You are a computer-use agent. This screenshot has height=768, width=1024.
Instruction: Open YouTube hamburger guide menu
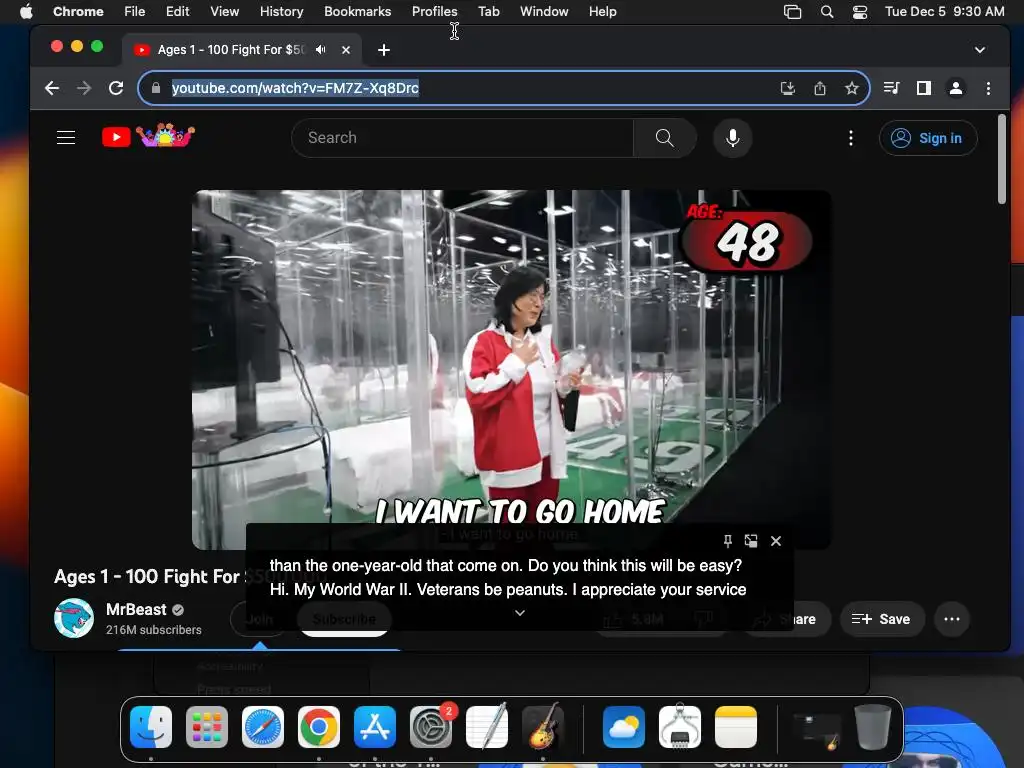(66, 138)
